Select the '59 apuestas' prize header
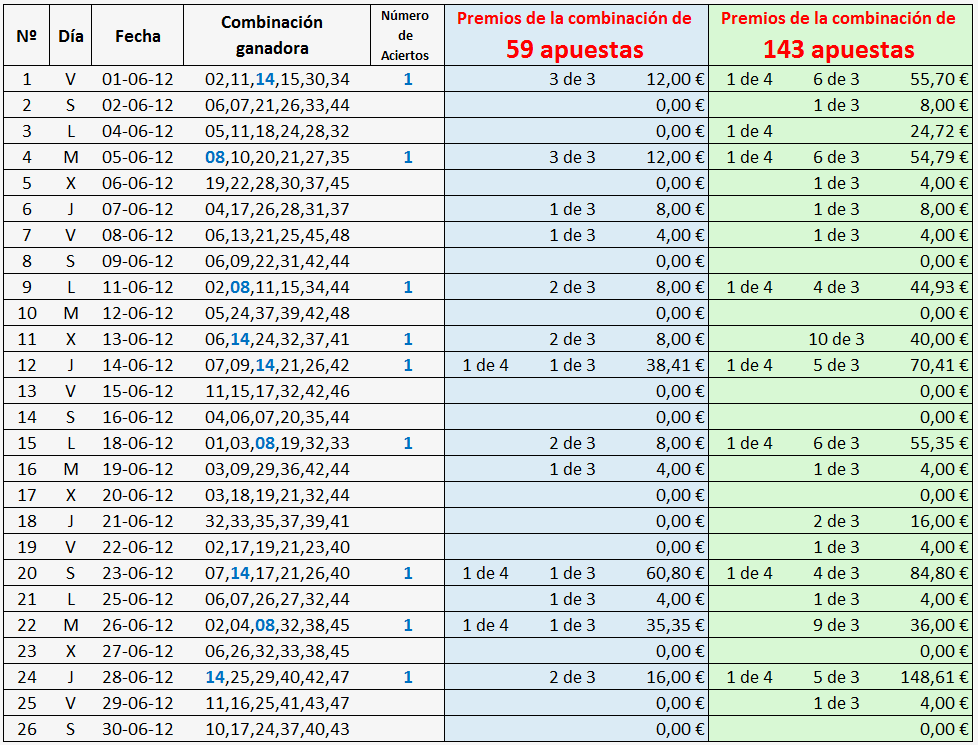 (574, 49)
